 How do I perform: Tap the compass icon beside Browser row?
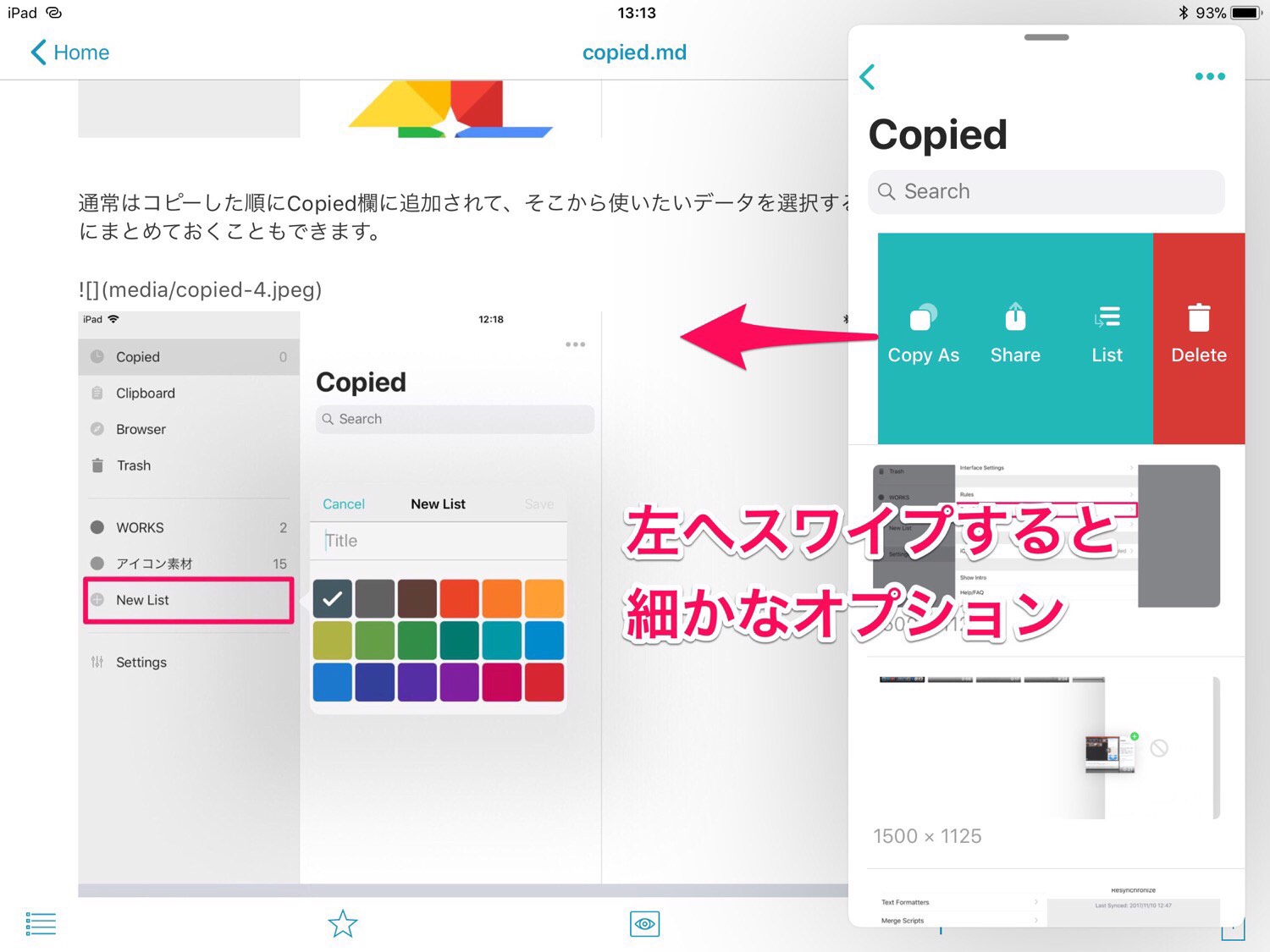pos(97,429)
